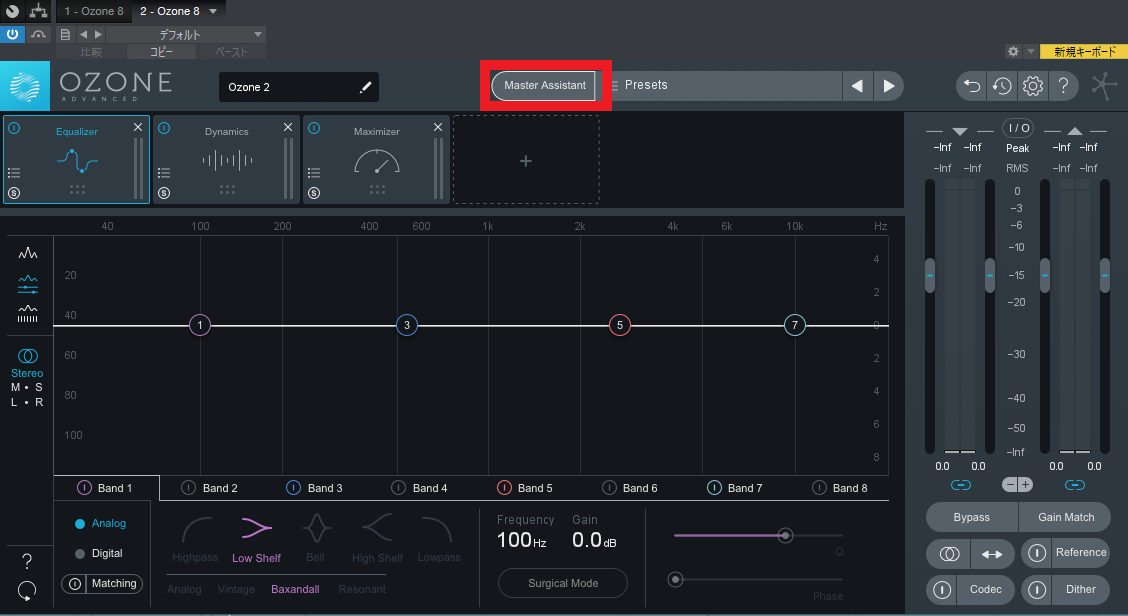Viewport: 1128px width, 616px height.
Task: Enable Band 2 power toggle
Action: [188, 488]
